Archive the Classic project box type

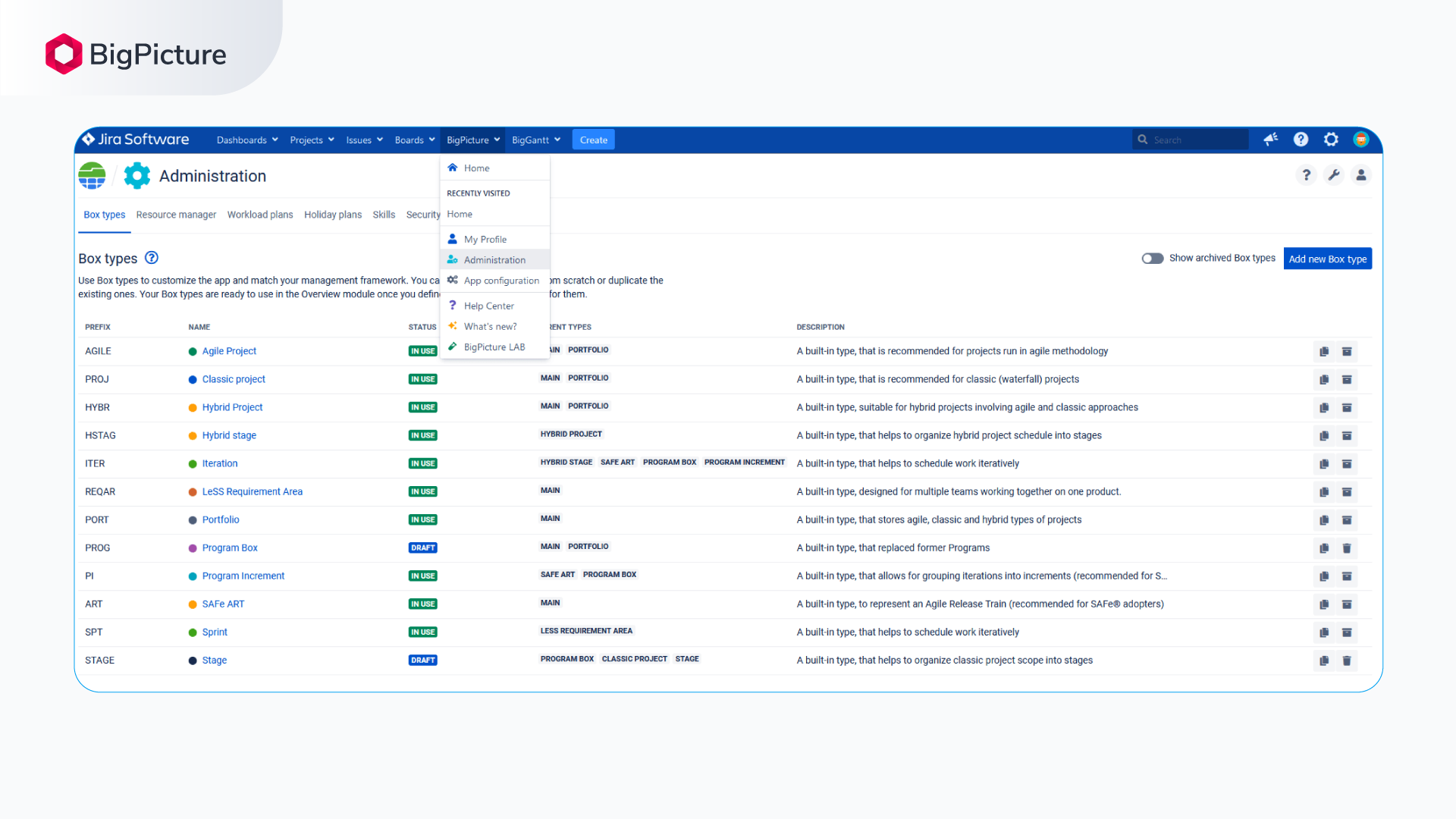[x=1347, y=380]
